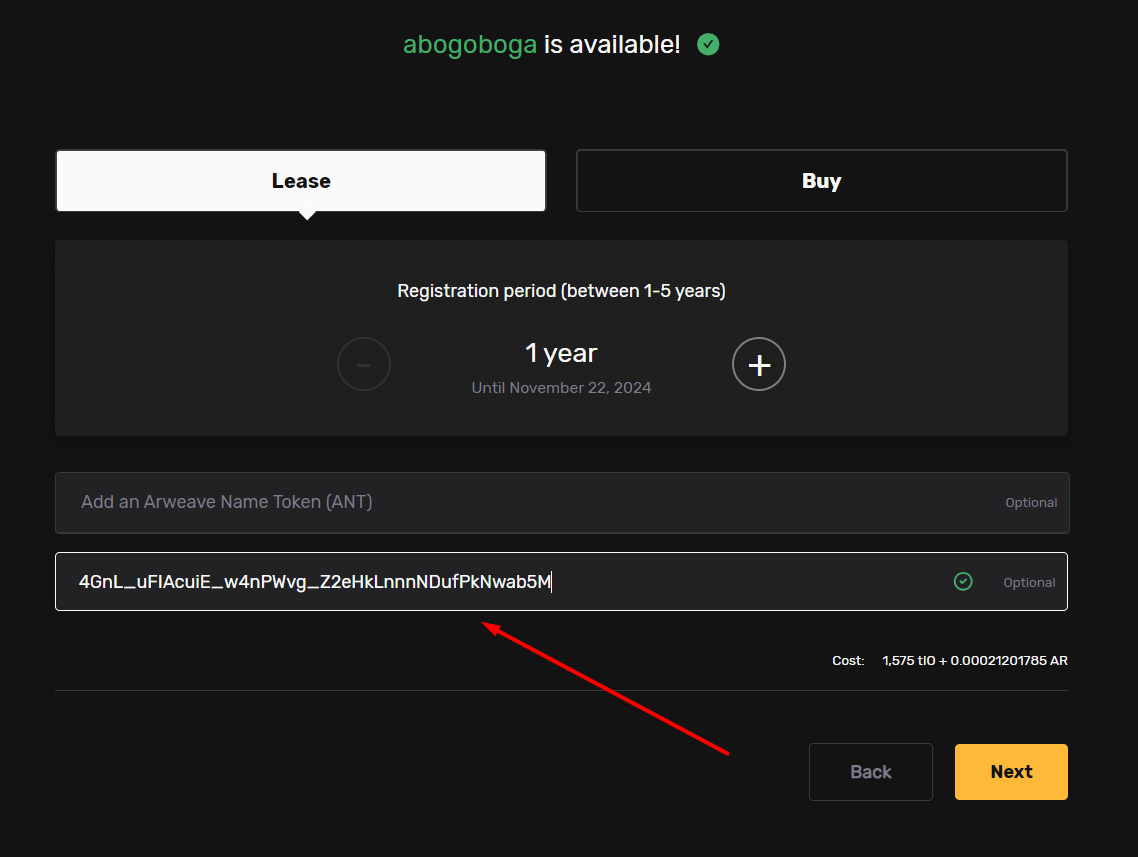This screenshot has width=1138, height=857.
Task: Click the green validation check in the ID field
Action: 963,581
